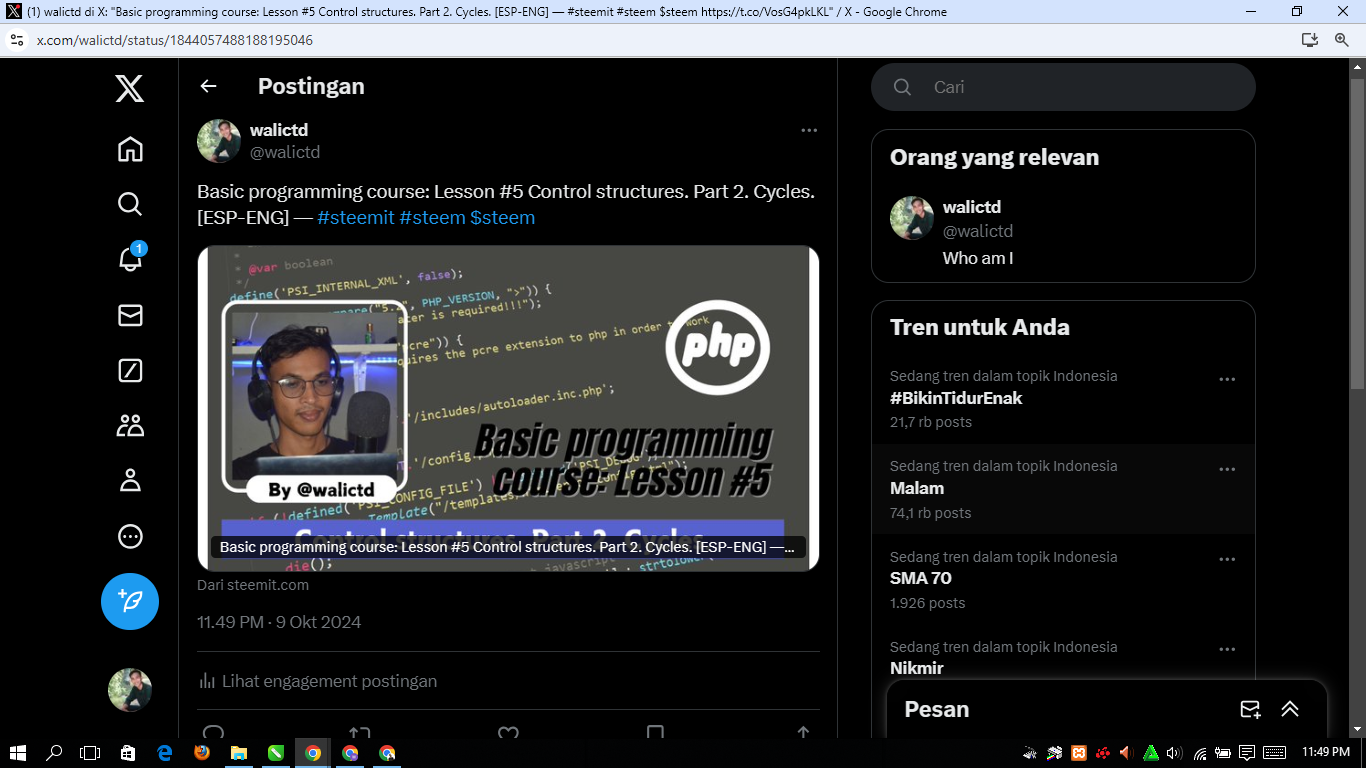Open the @walictd handle under the post author
Image resolution: width=1366 pixels, height=768 pixels.
click(285, 152)
